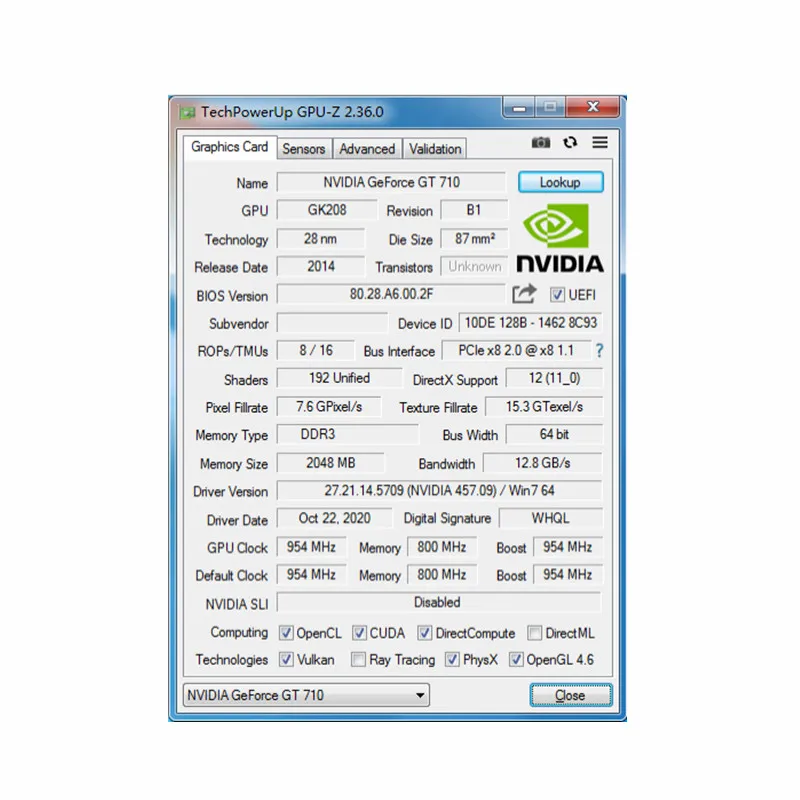
Task: Toggle the PhysX checkbox
Action: coord(452,660)
